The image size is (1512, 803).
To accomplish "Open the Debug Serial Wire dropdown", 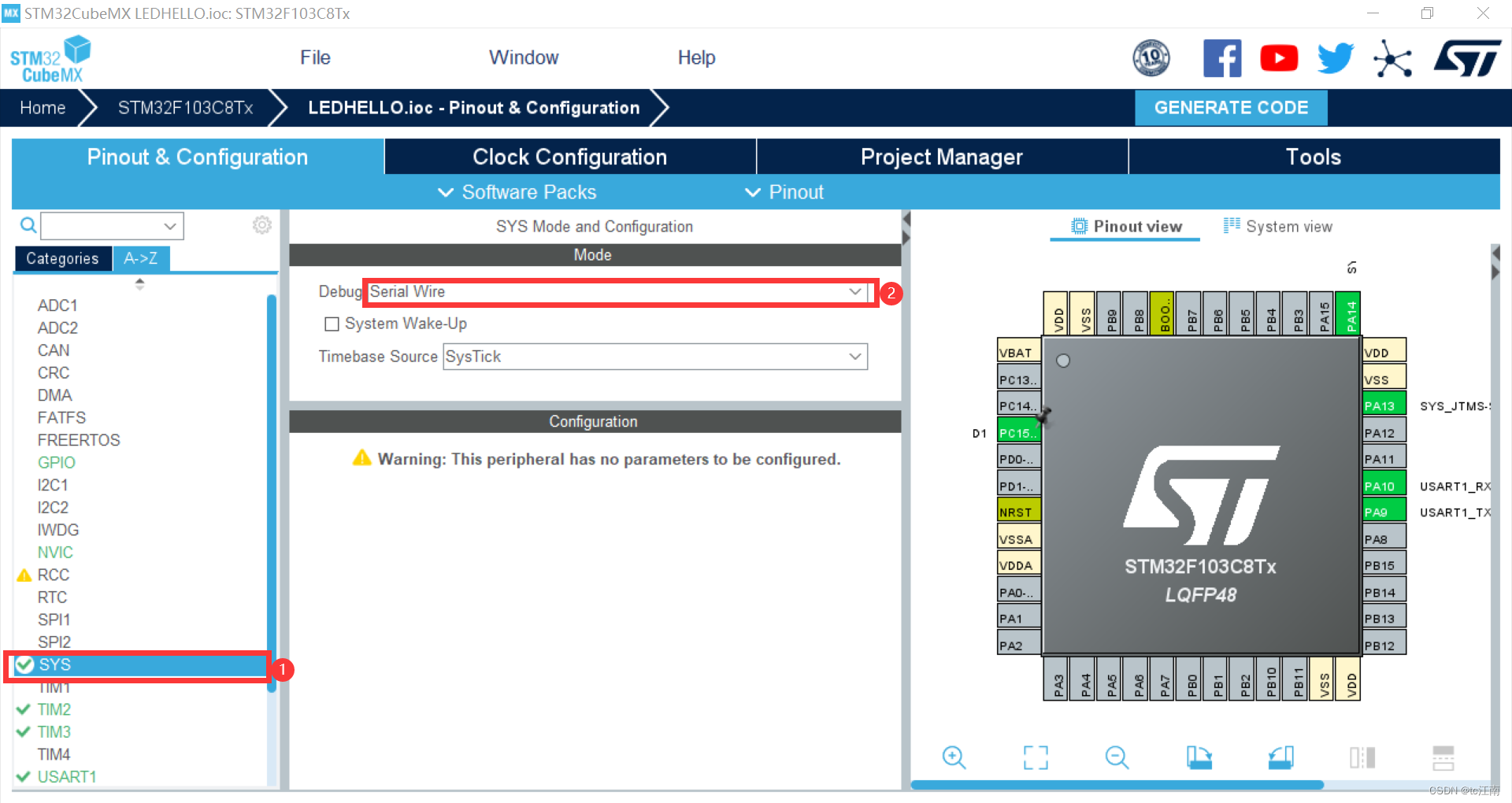I will coord(617,292).
